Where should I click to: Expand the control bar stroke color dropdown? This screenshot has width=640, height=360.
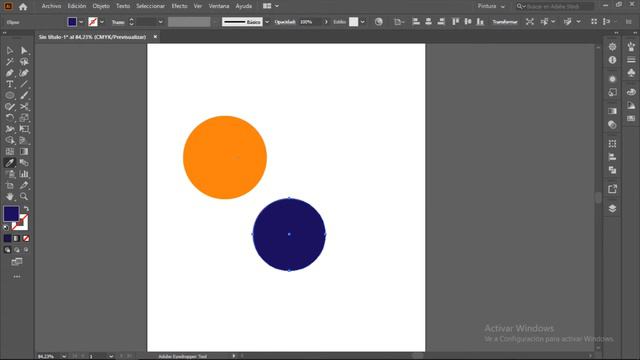(x=102, y=22)
